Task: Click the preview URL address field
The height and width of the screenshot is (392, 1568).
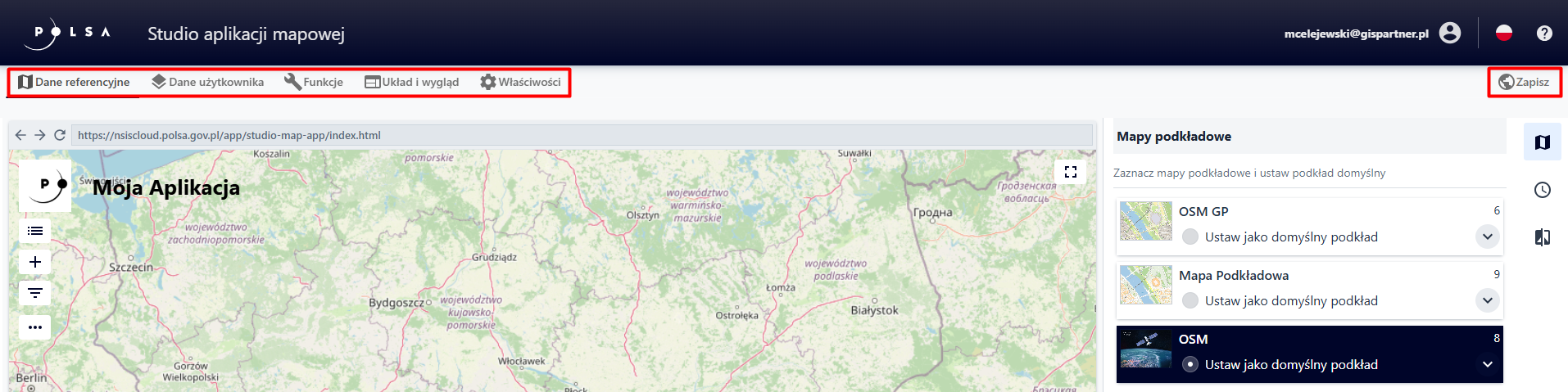Action: click(582, 135)
